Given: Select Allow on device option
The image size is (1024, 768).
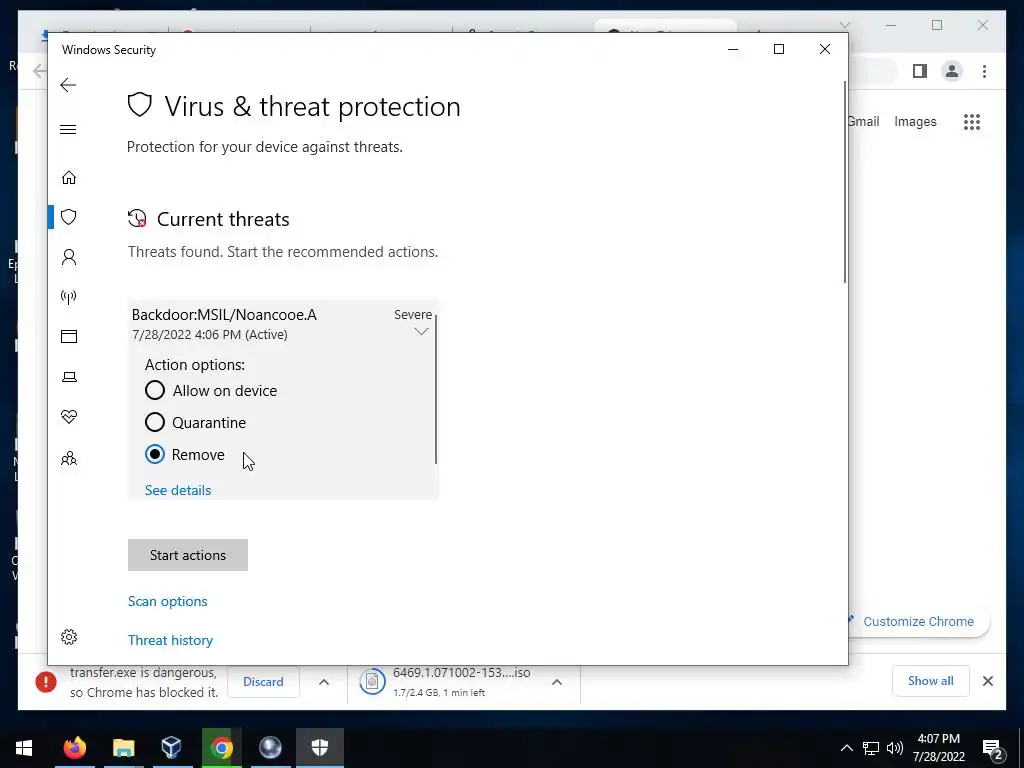Looking at the screenshot, I should (155, 391).
